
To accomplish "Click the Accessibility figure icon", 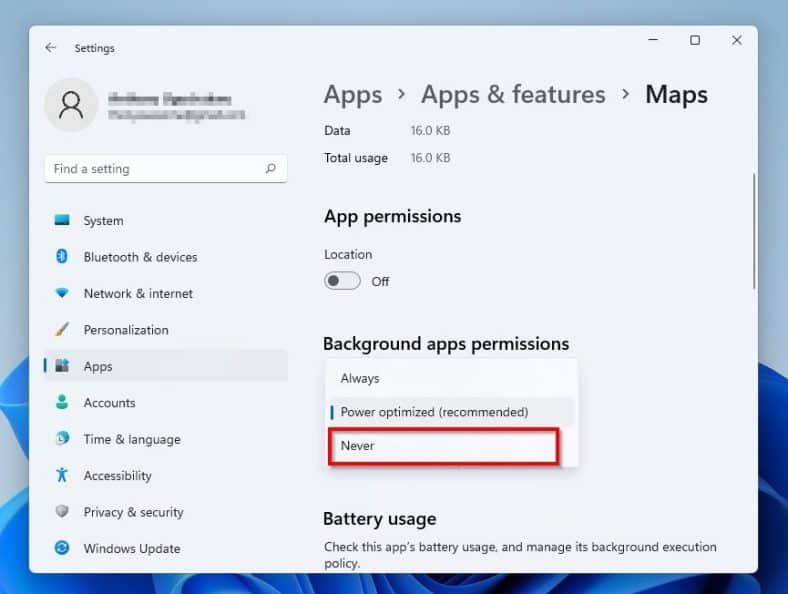I will pos(62,474).
